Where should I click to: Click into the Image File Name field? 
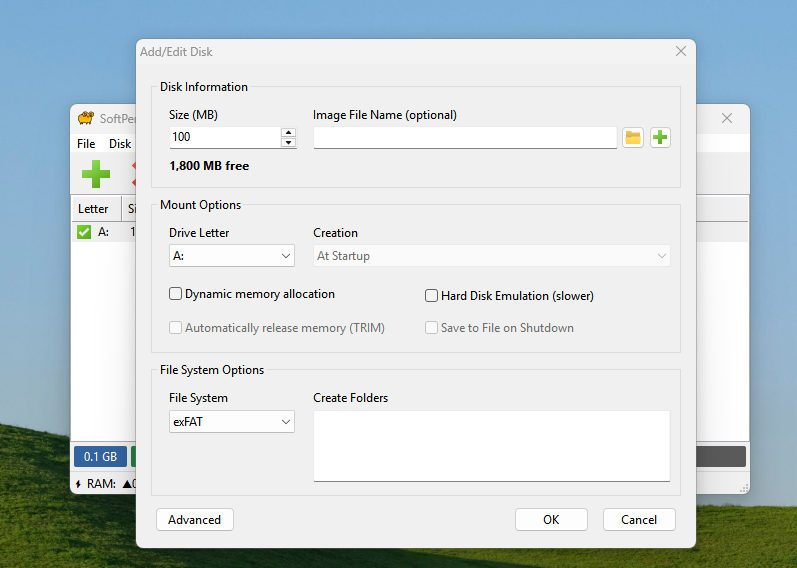[465, 138]
